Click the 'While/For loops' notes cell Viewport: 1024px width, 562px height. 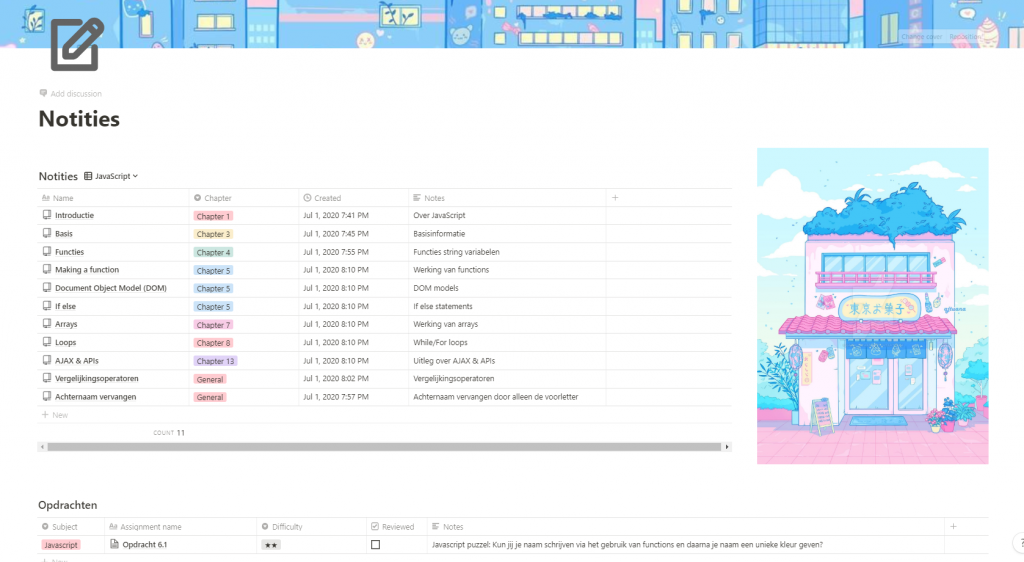(507, 343)
